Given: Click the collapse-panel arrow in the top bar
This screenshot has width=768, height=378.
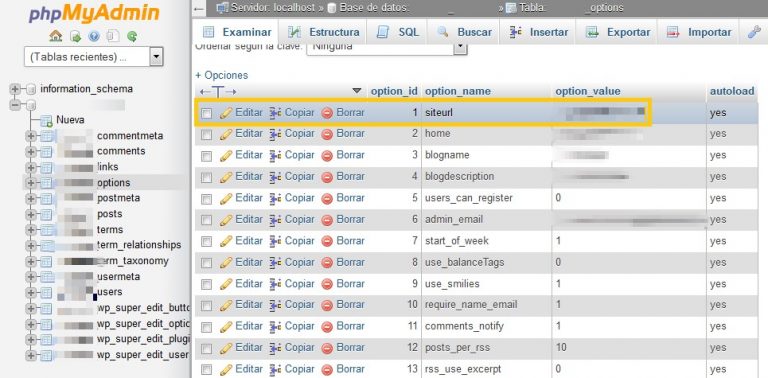Looking at the screenshot, I should click(198, 8).
